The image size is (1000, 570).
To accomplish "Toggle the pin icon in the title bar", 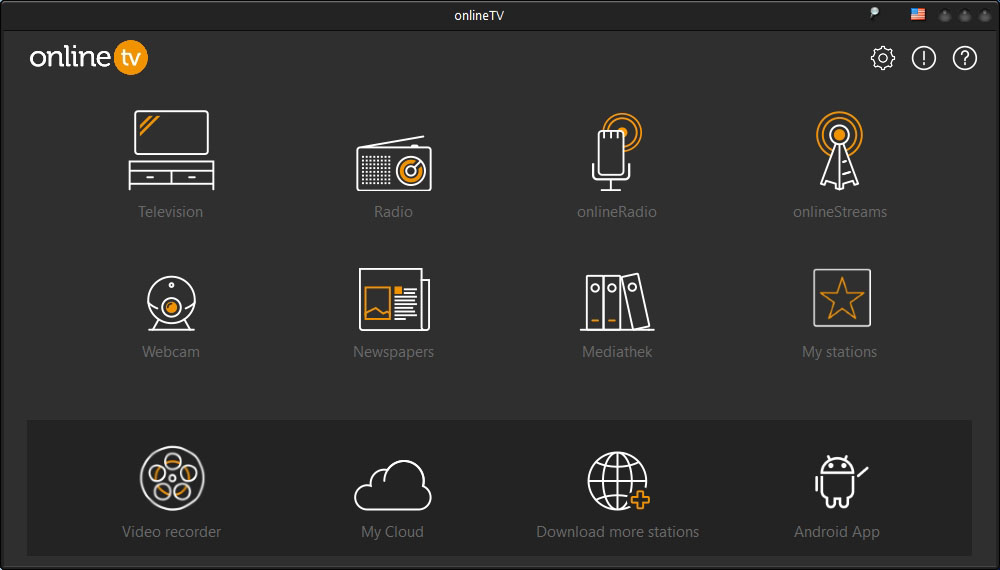I will click(x=873, y=14).
